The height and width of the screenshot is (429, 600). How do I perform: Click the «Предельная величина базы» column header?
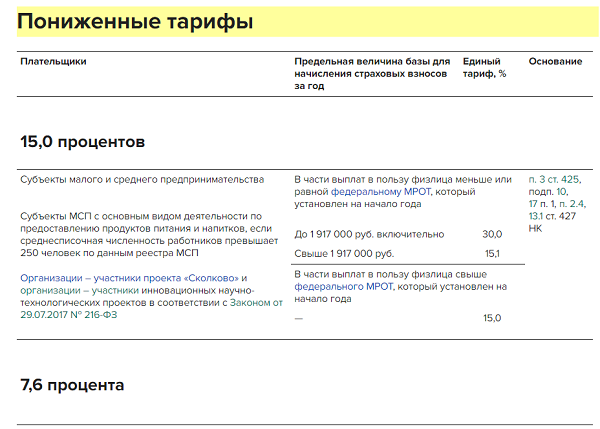pos(372,73)
